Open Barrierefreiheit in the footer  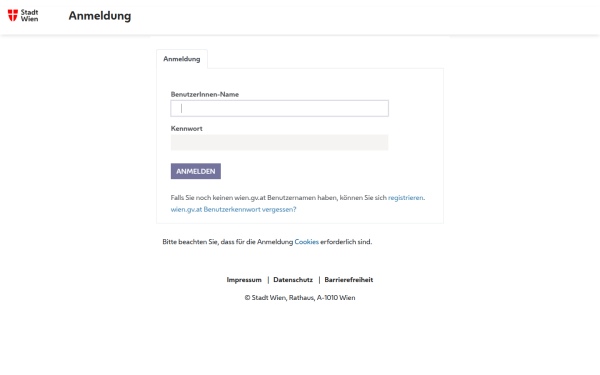349,280
